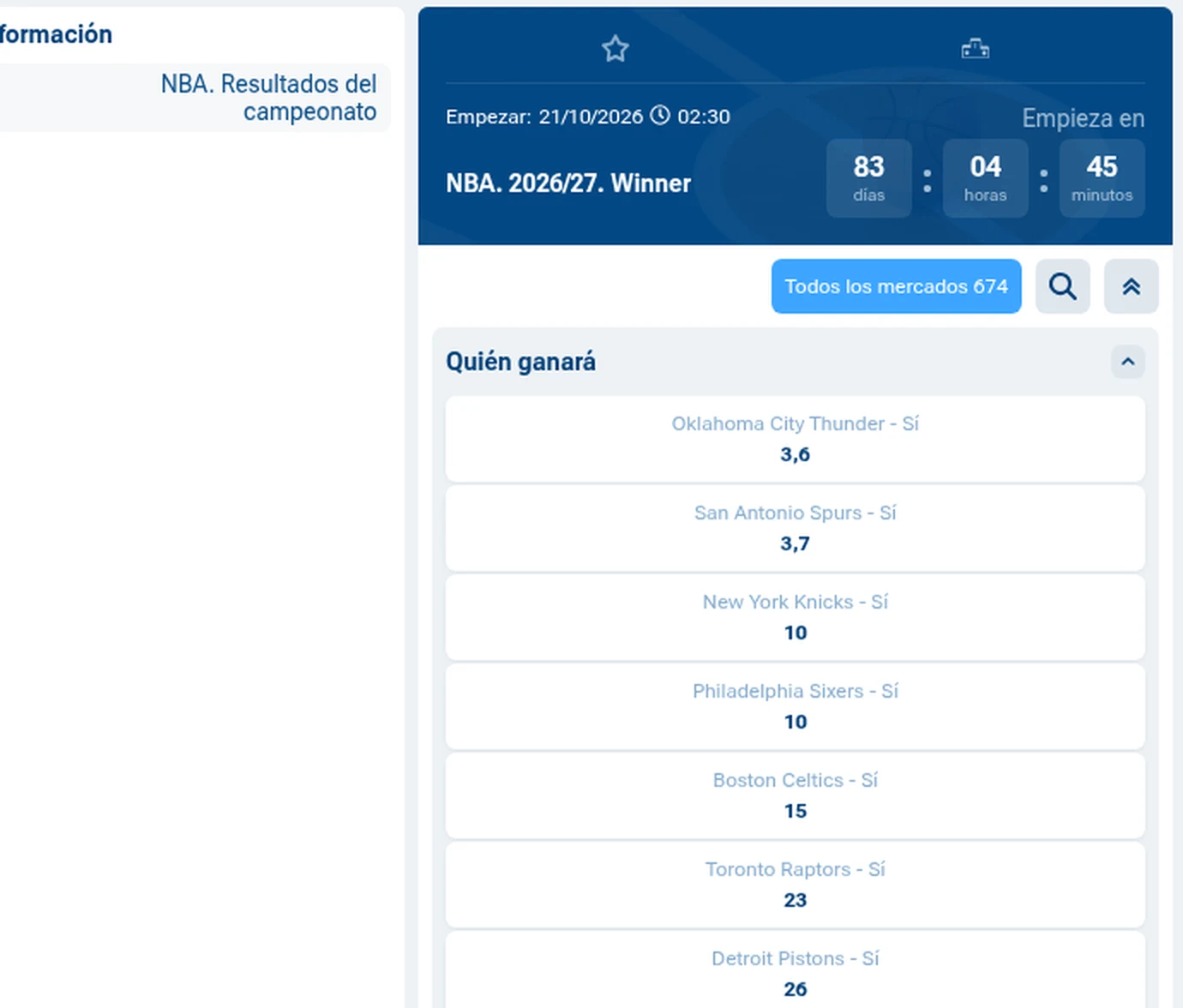Collapse the Quién ganará section
This screenshot has height=1008, width=1183.
click(x=1127, y=362)
